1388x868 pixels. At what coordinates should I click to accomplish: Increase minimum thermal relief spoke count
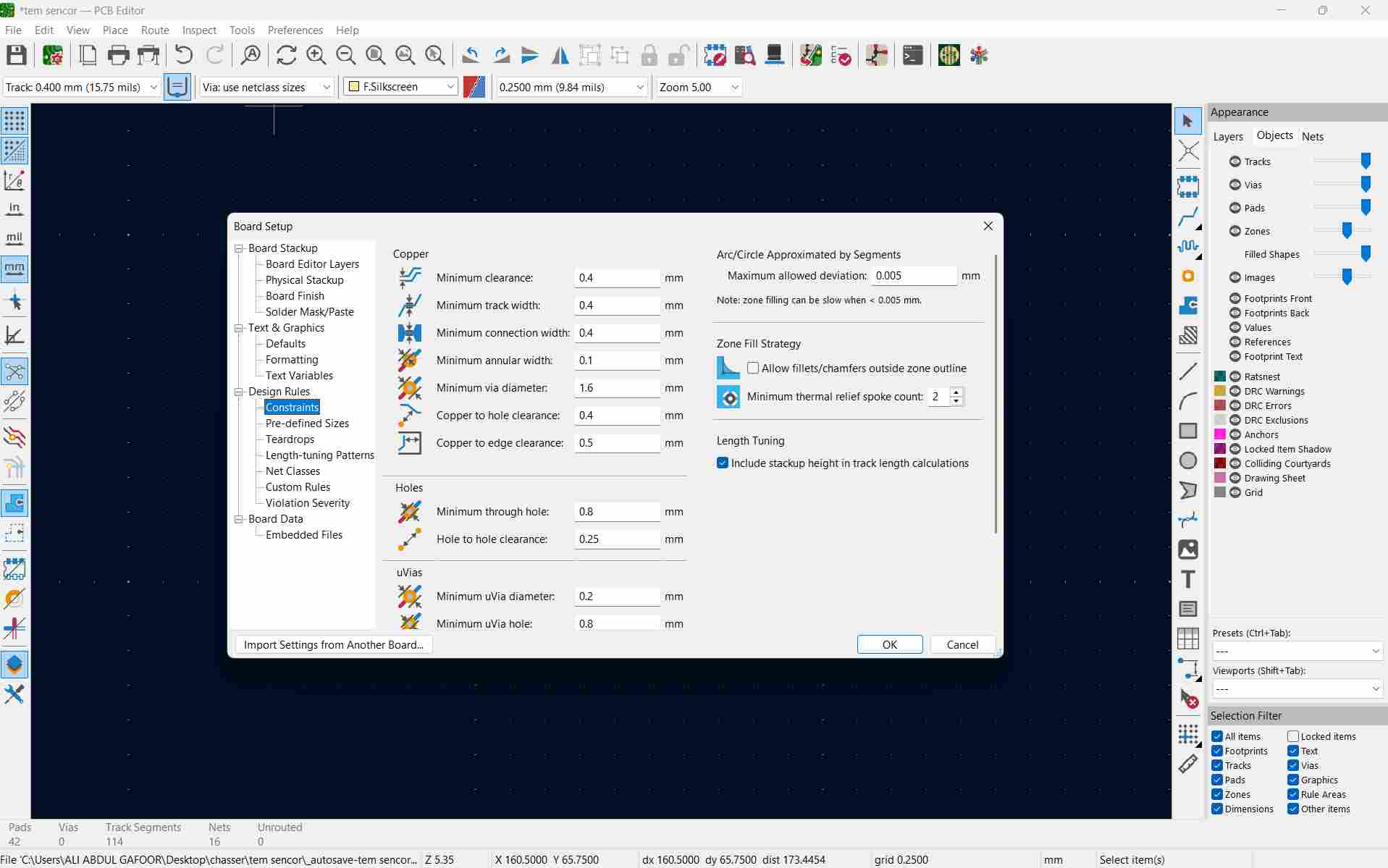956,392
